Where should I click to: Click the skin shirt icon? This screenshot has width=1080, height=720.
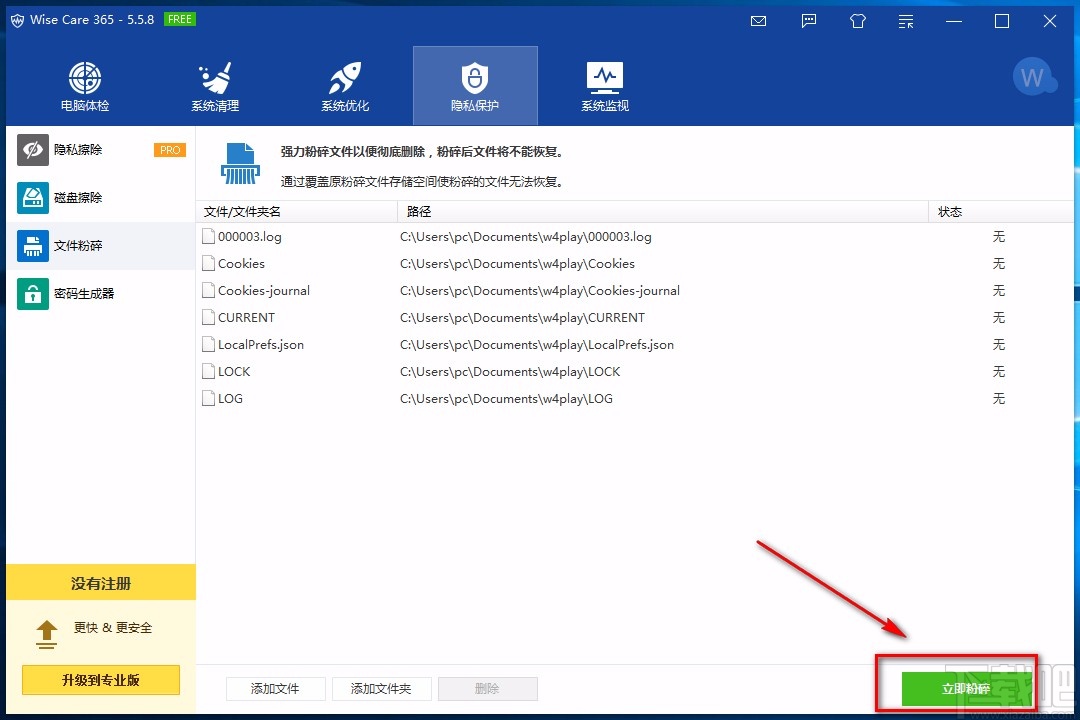(x=858, y=21)
